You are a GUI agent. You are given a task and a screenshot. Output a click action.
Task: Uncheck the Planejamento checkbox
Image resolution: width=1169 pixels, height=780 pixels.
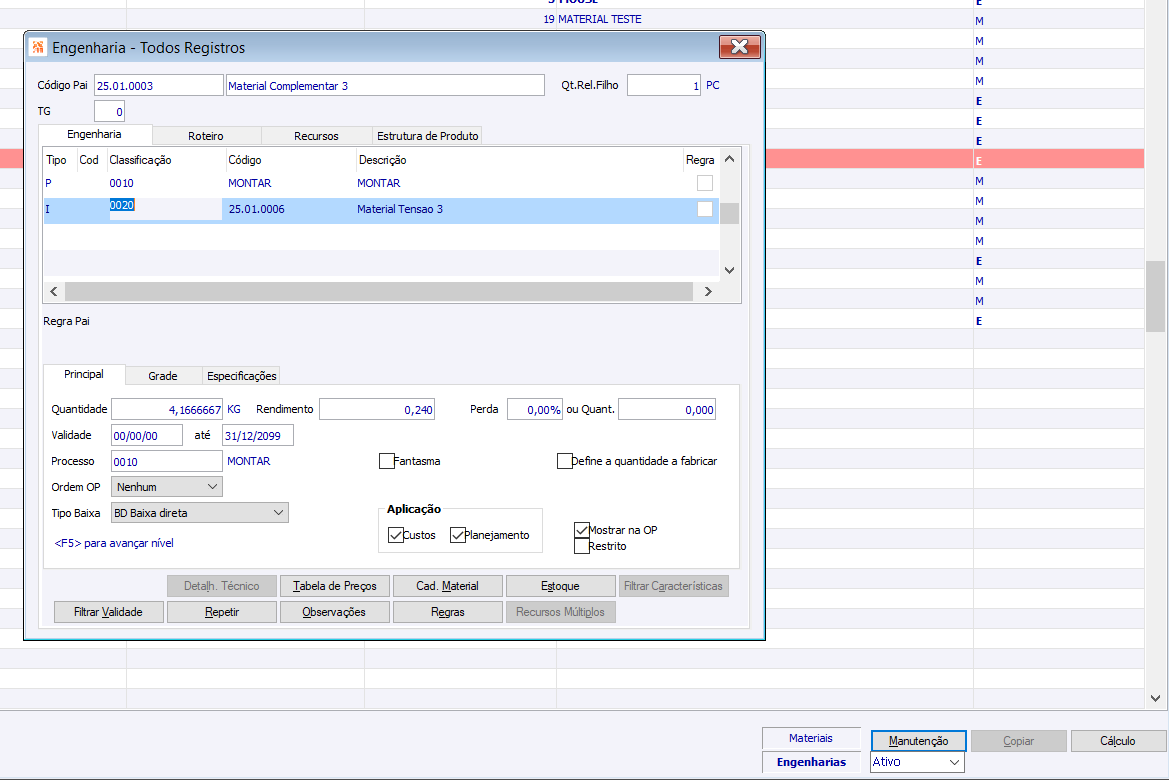tap(458, 535)
